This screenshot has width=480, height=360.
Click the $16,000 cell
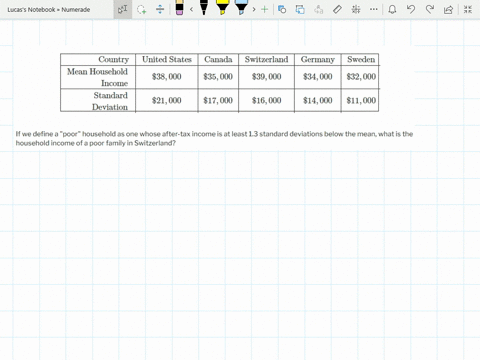click(266, 100)
